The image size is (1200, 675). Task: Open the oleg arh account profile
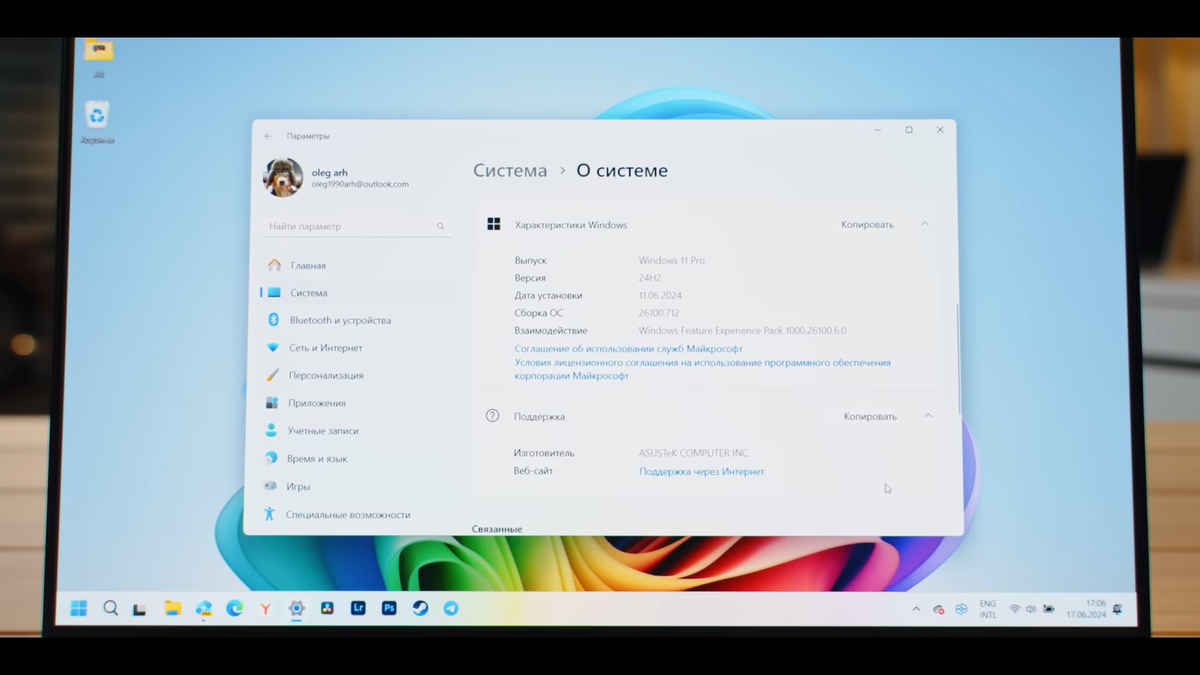337,178
